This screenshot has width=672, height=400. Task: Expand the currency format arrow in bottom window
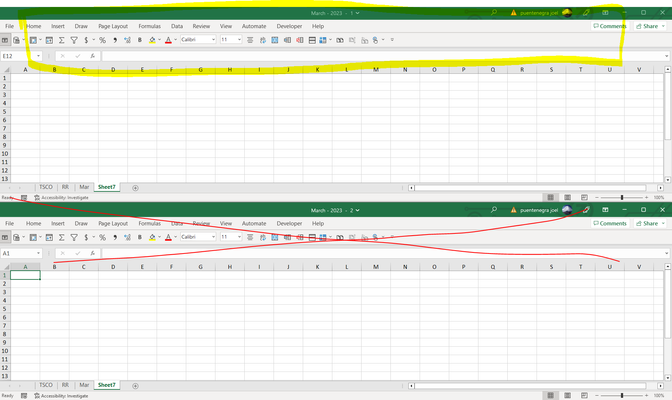coord(93,237)
